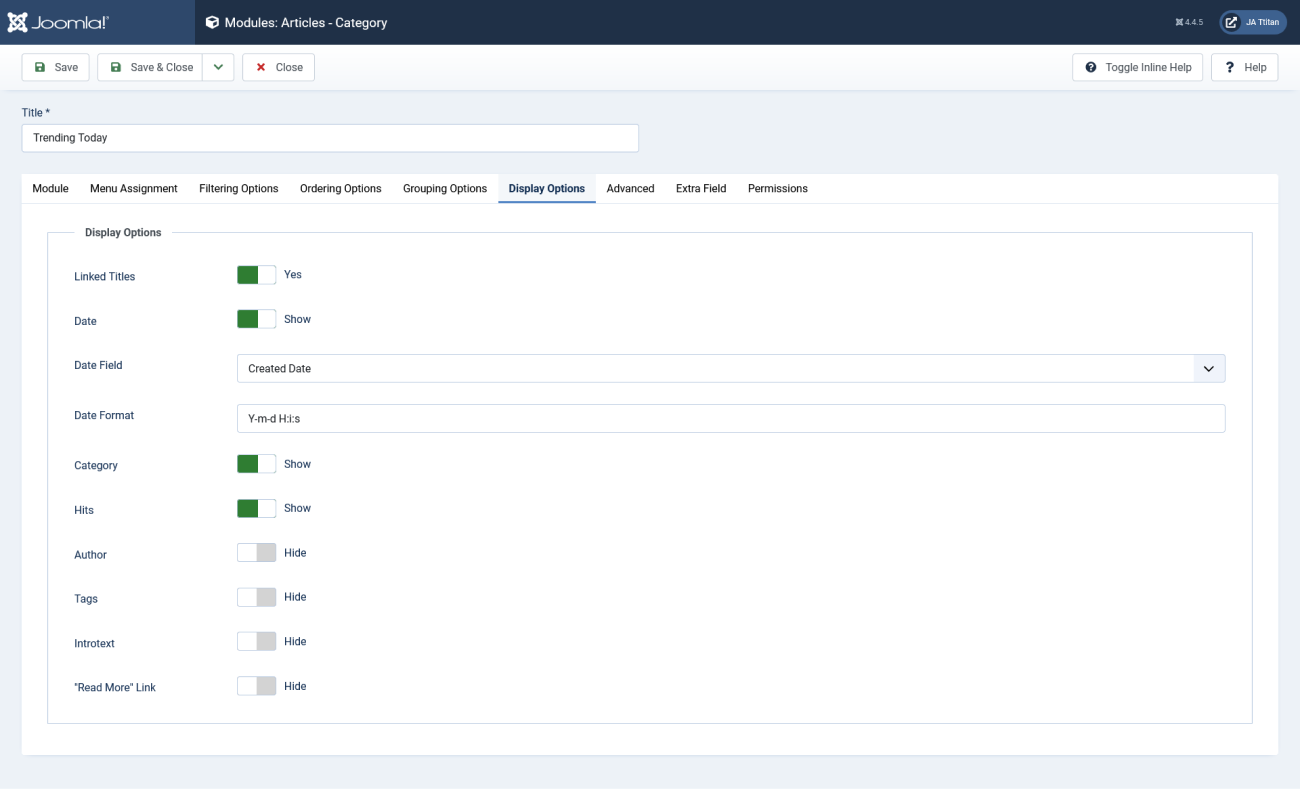Switch to the Advanced tab

[631, 188]
